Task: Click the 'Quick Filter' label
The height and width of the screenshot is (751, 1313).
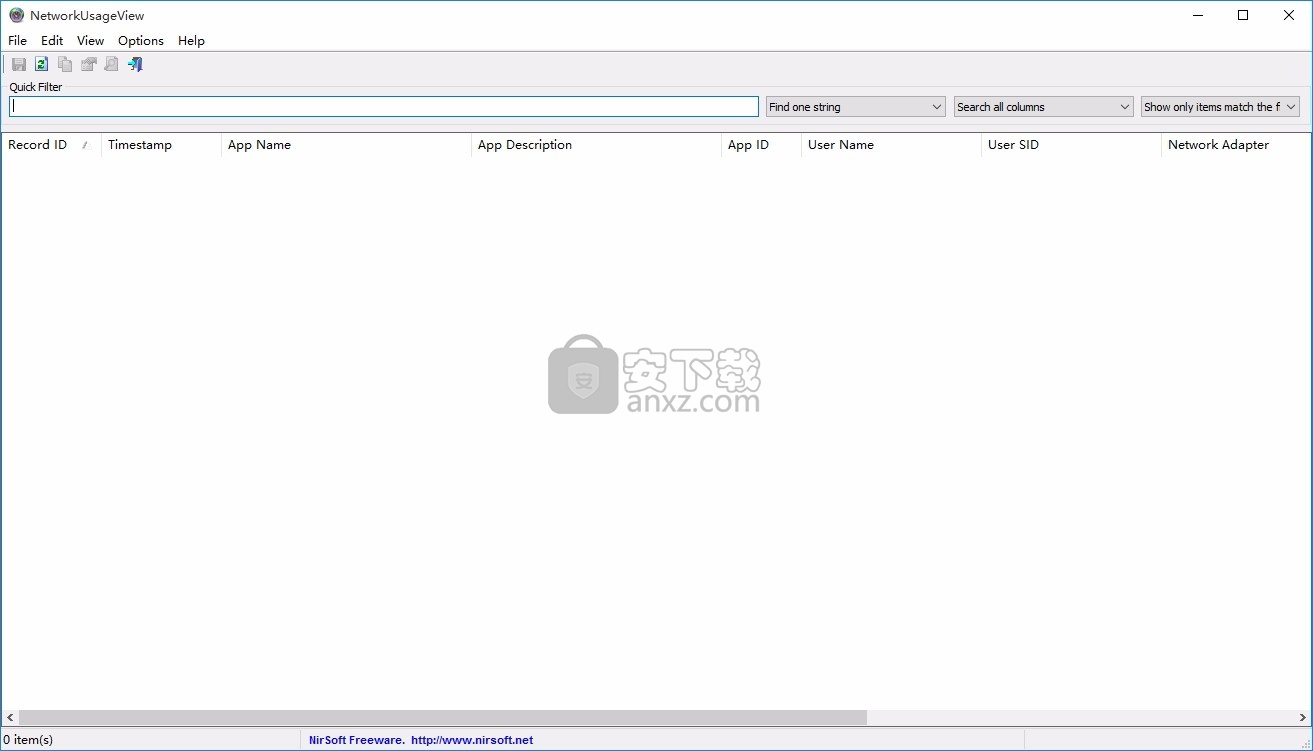Action: (36, 87)
